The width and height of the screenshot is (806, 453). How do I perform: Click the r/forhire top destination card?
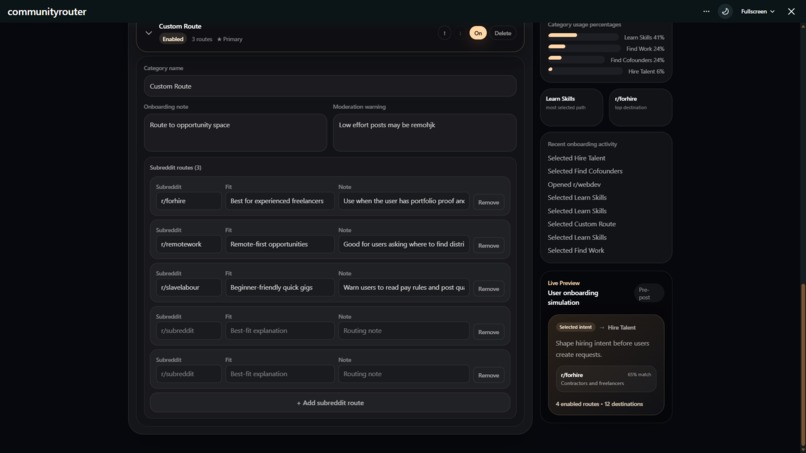coord(640,107)
